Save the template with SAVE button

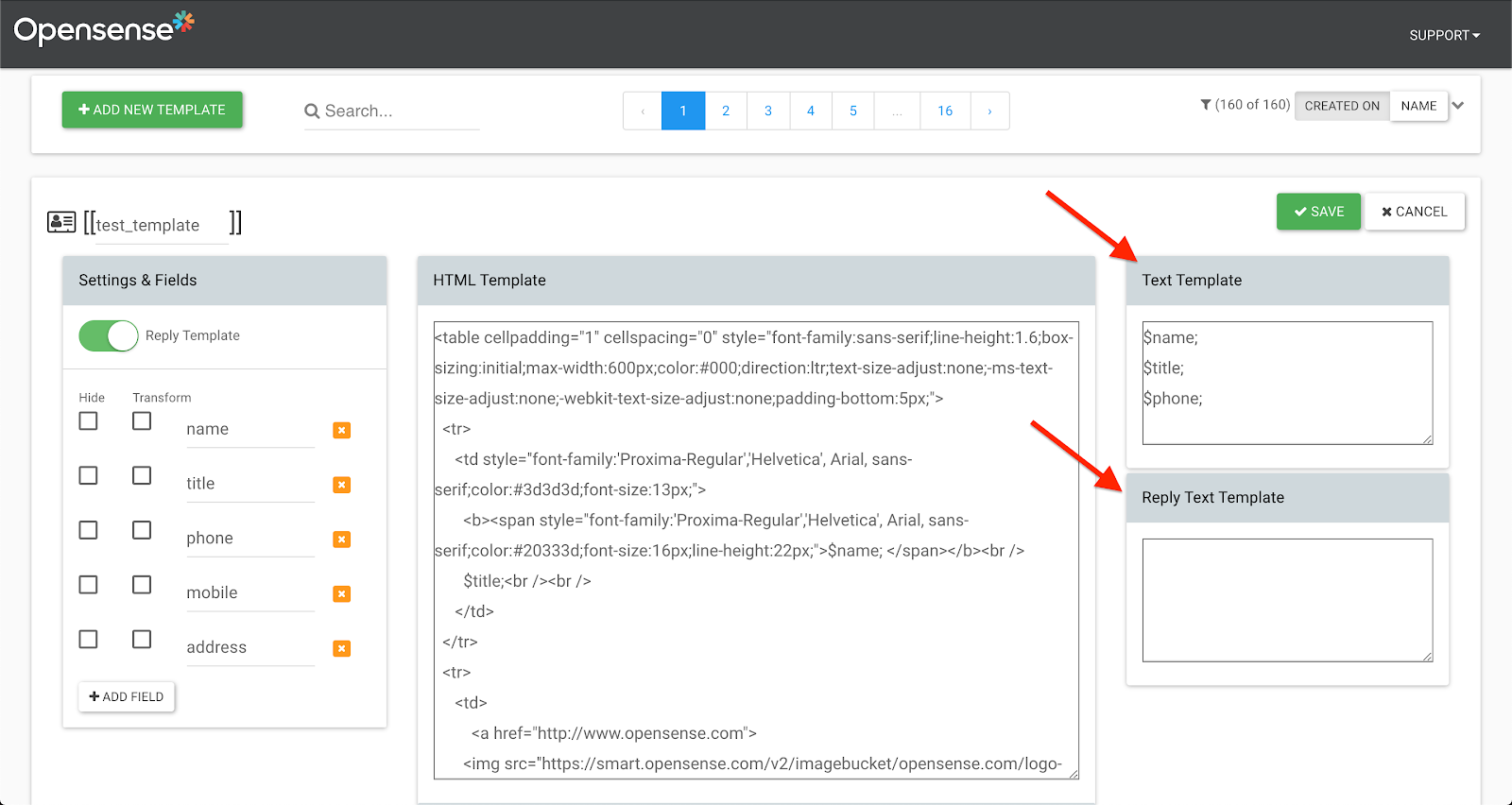[x=1318, y=212]
